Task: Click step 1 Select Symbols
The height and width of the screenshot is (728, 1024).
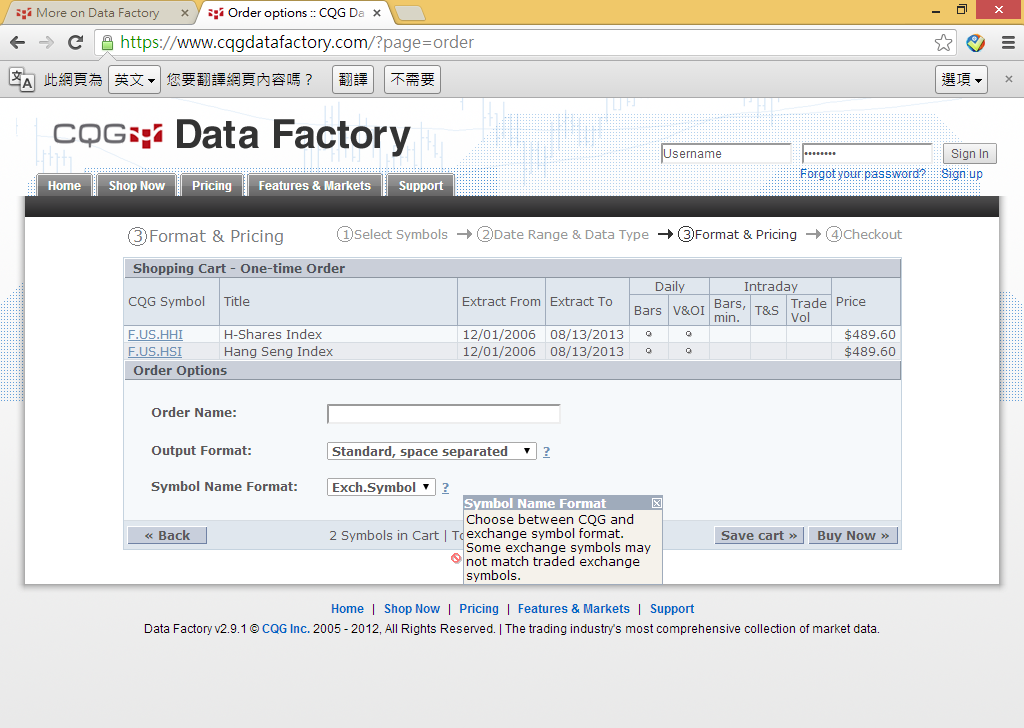Action: (x=392, y=234)
